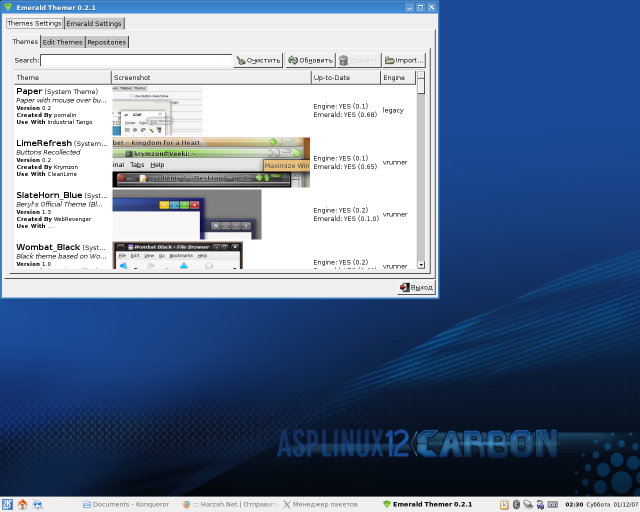The image size is (640, 512).
Task: Click 'Emerald: YES (0.65)' status for LimeRefresh
Action: tap(345, 167)
